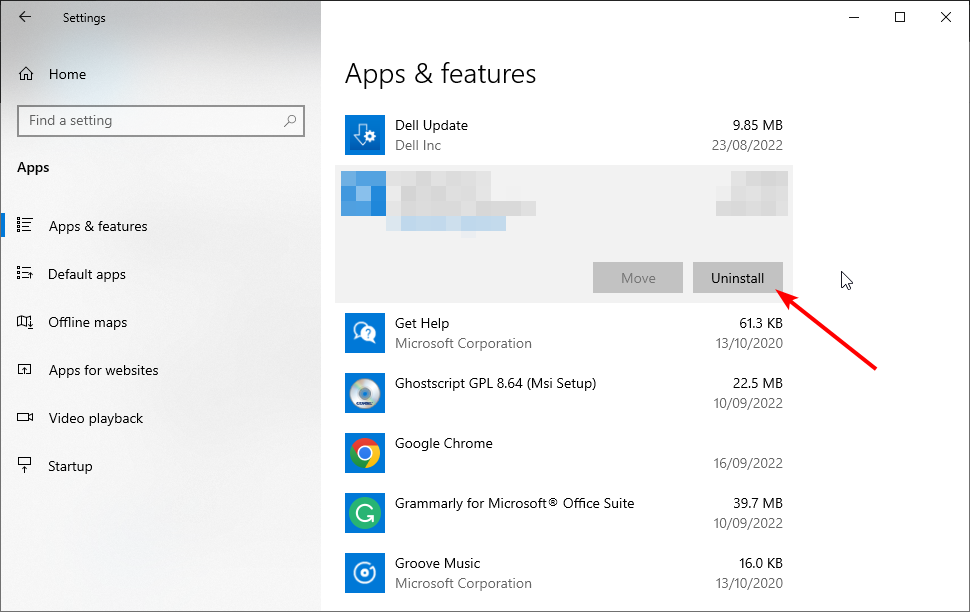
Task: Select the Groove Music icon
Action: (x=364, y=573)
